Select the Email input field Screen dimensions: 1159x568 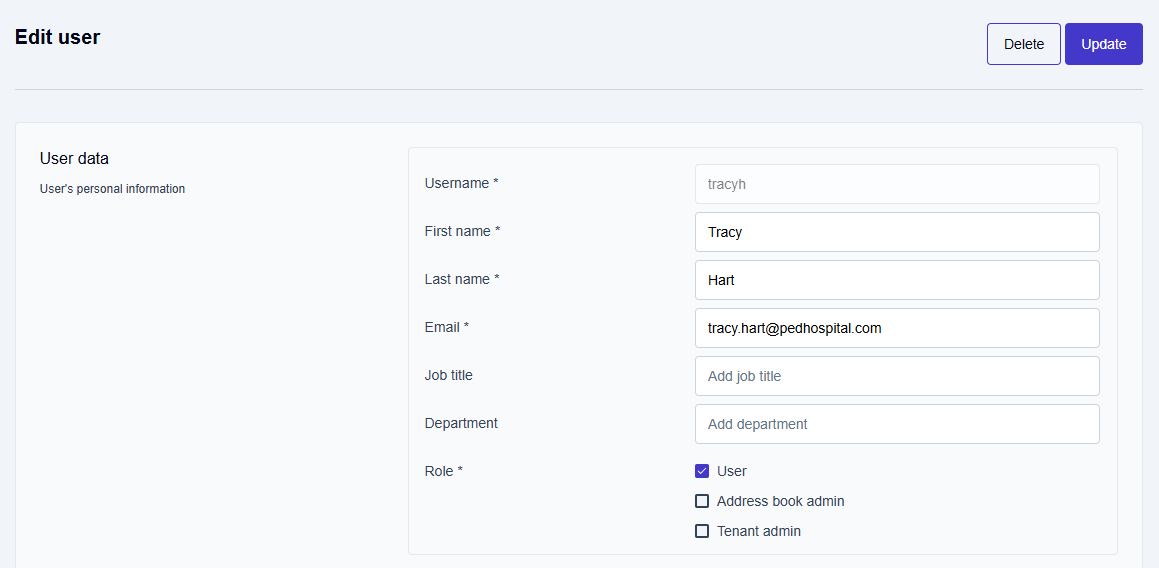pyautogui.click(x=896, y=328)
